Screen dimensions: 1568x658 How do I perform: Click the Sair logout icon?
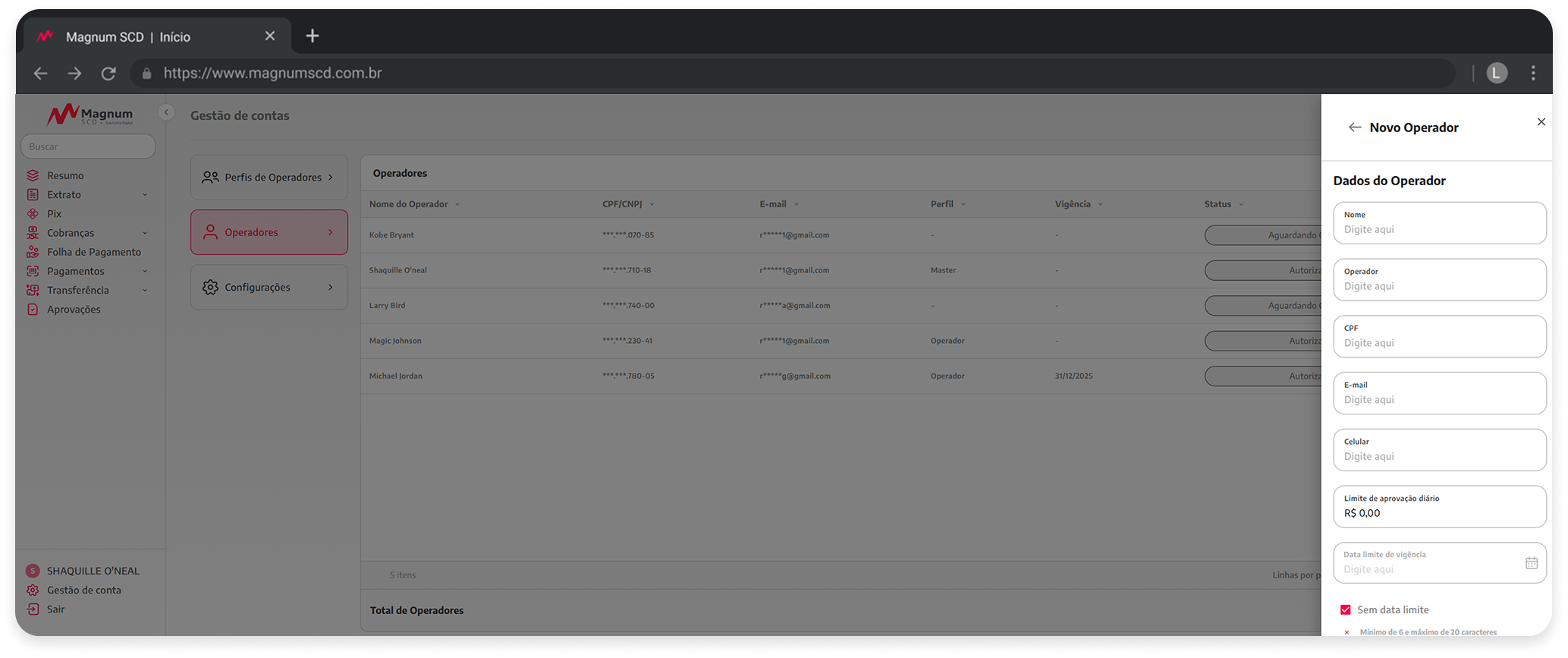[33, 609]
